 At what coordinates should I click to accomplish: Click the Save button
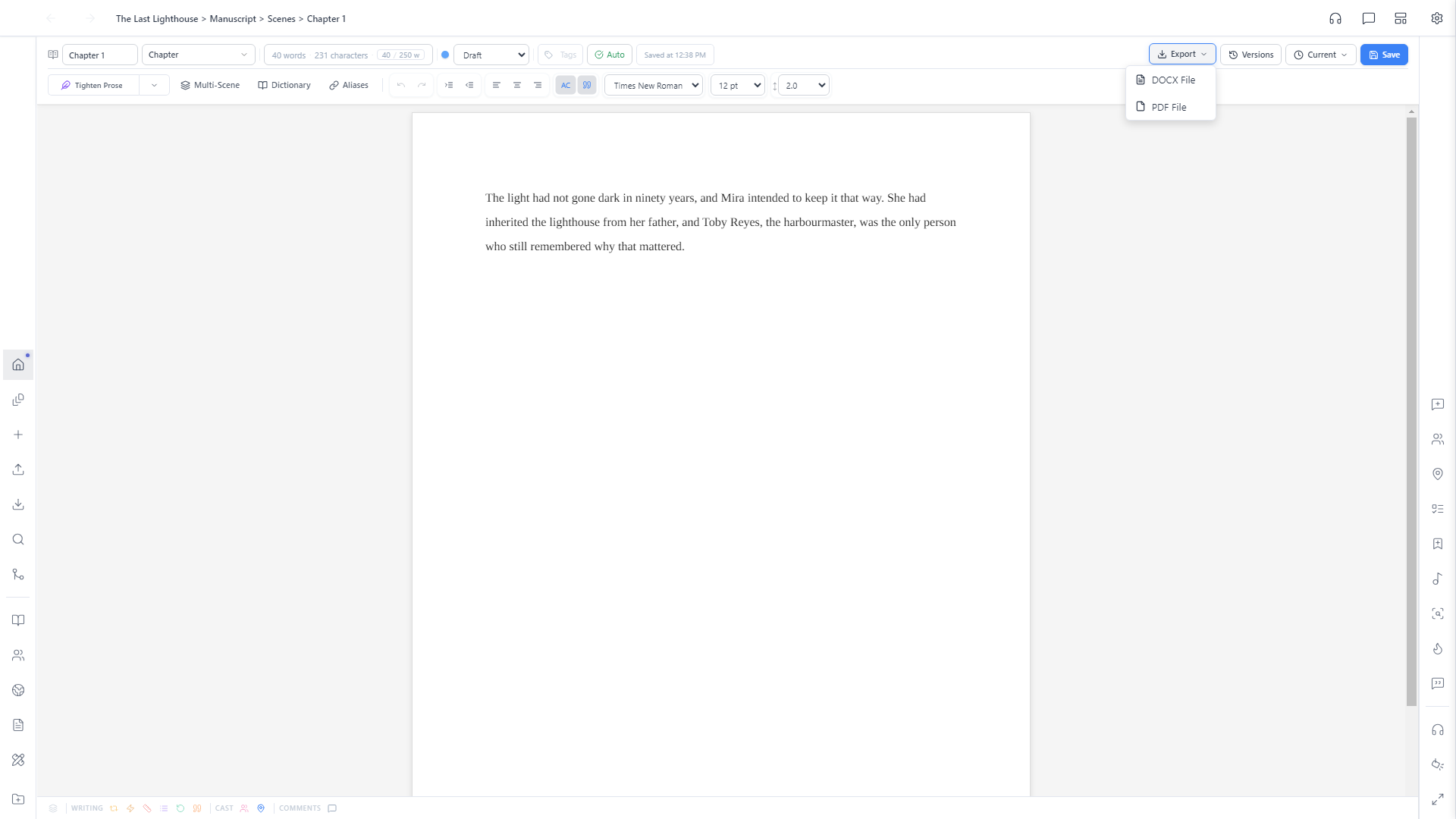coord(1384,55)
